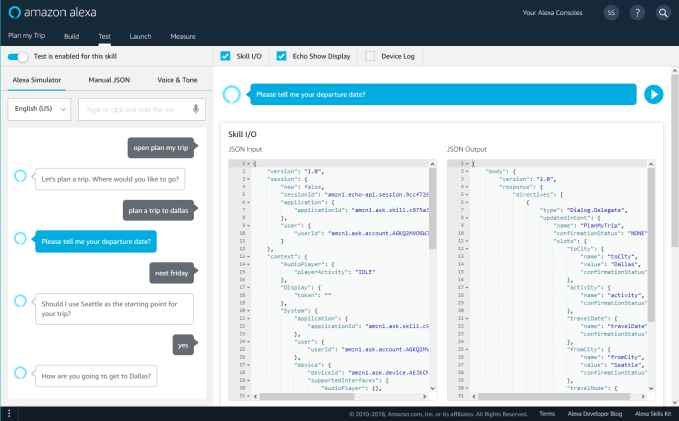Click the 'Type or click and hold the mic' field
The width and height of the screenshot is (679, 421).
click(x=135, y=109)
